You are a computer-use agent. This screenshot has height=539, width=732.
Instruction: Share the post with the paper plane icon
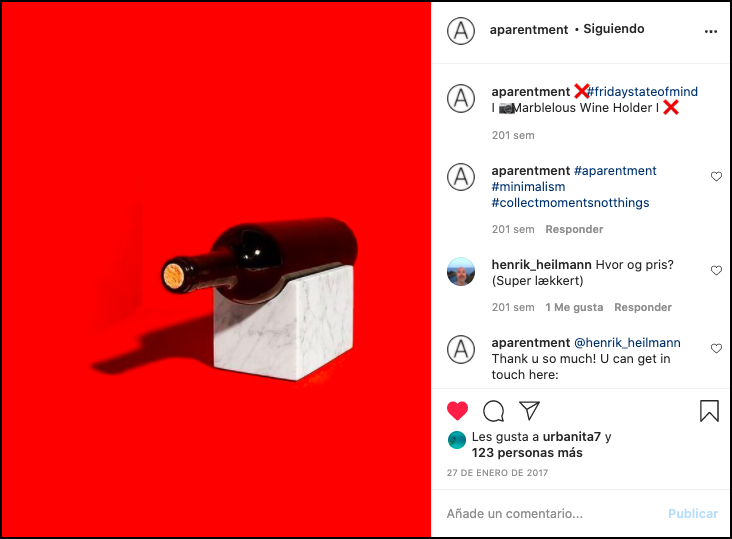click(x=529, y=410)
